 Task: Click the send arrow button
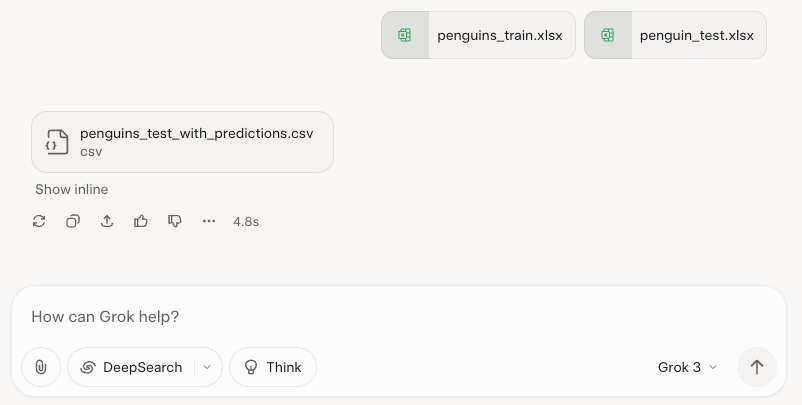[x=756, y=367]
